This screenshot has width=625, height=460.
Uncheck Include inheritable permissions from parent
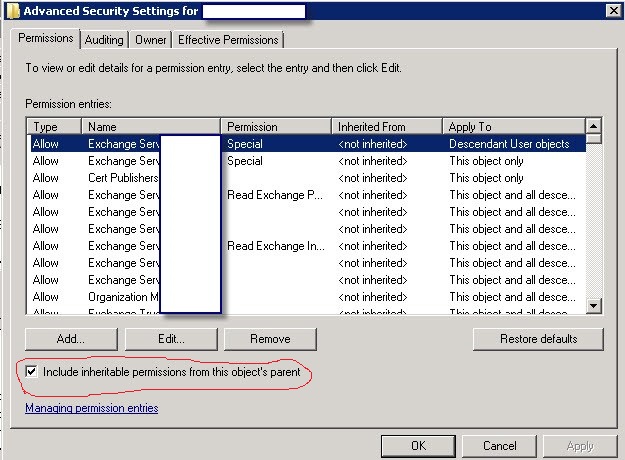pyautogui.click(x=31, y=372)
